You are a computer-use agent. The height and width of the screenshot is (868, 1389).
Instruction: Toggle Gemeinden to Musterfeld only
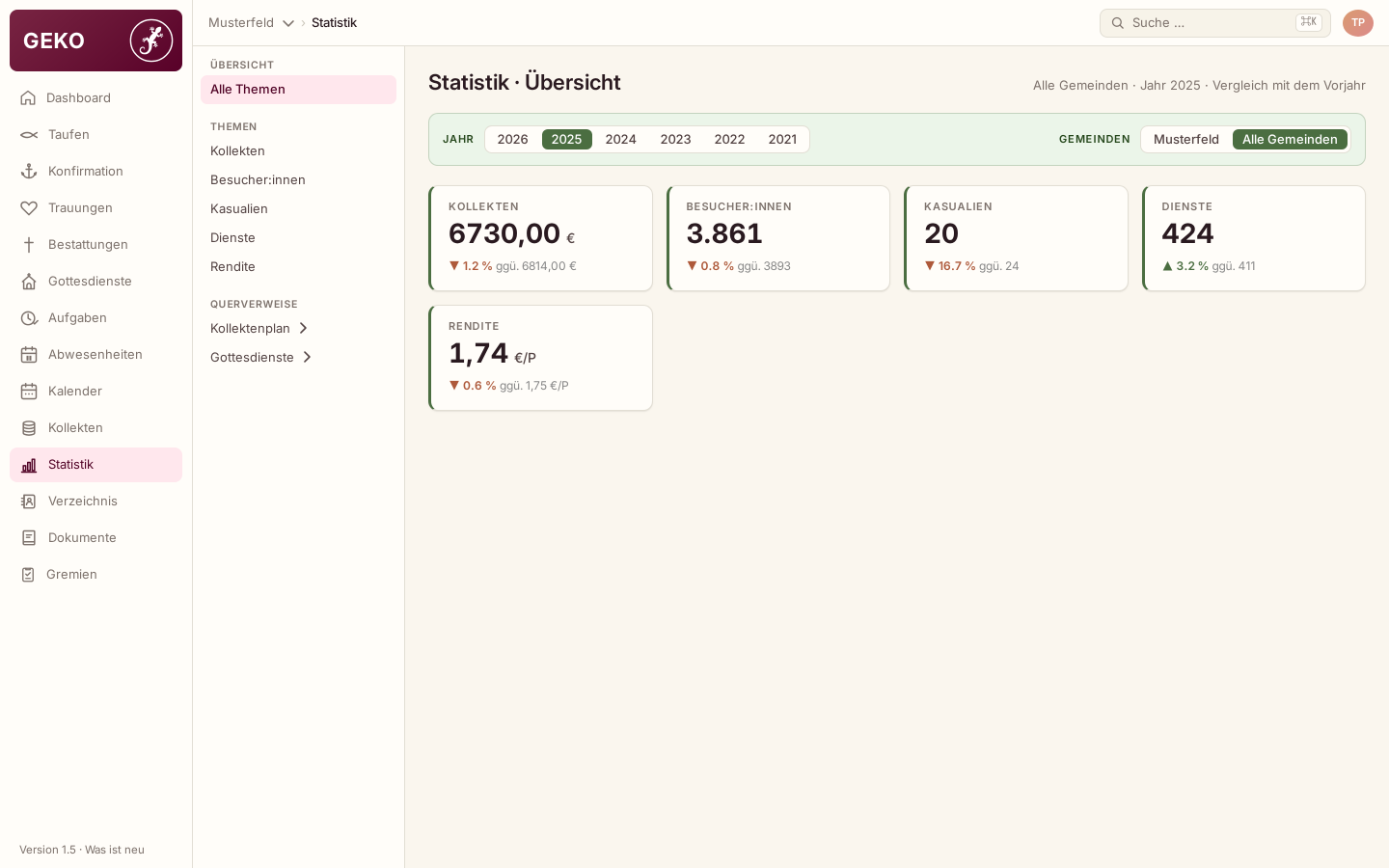pyautogui.click(x=1186, y=139)
